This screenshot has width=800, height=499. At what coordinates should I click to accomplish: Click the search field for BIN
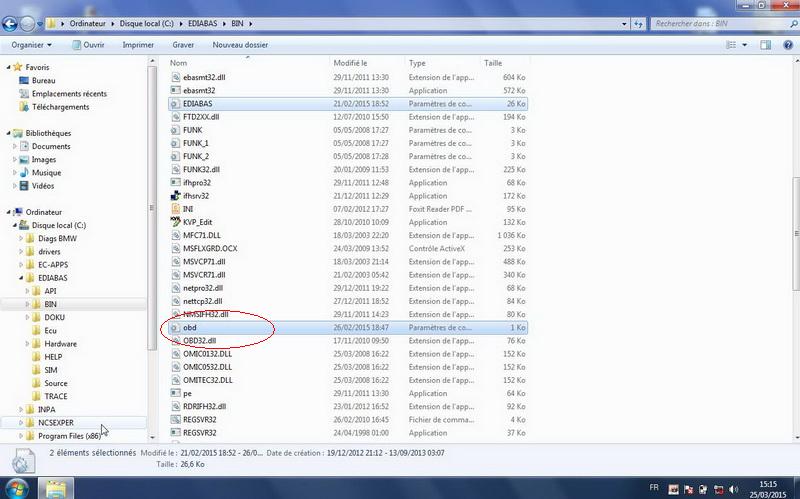click(x=720, y=23)
